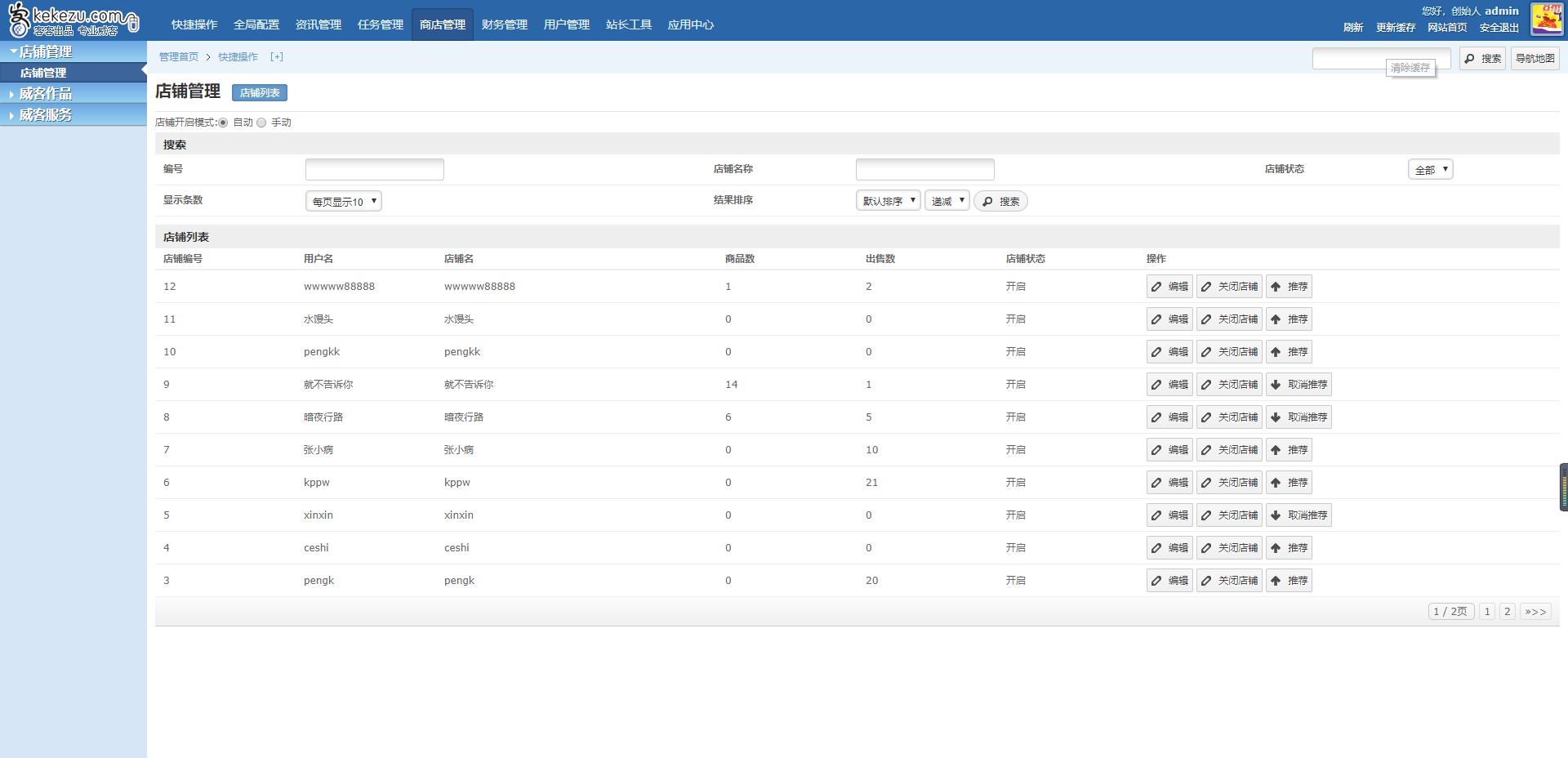
Task: Click 更新缓存 link
Action: [1396, 28]
